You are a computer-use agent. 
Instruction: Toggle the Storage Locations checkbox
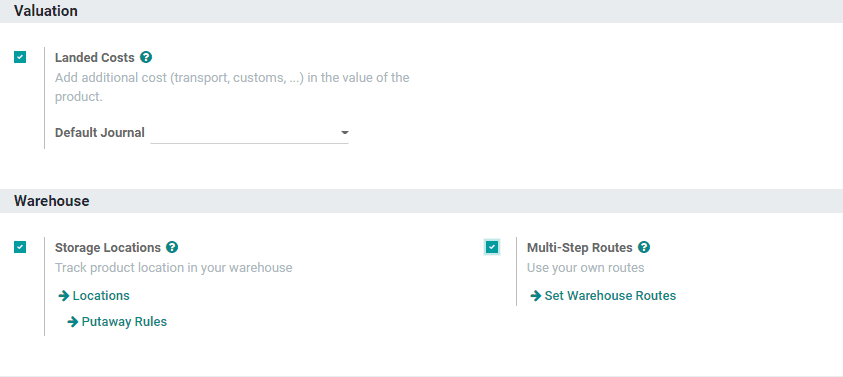coord(20,247)
